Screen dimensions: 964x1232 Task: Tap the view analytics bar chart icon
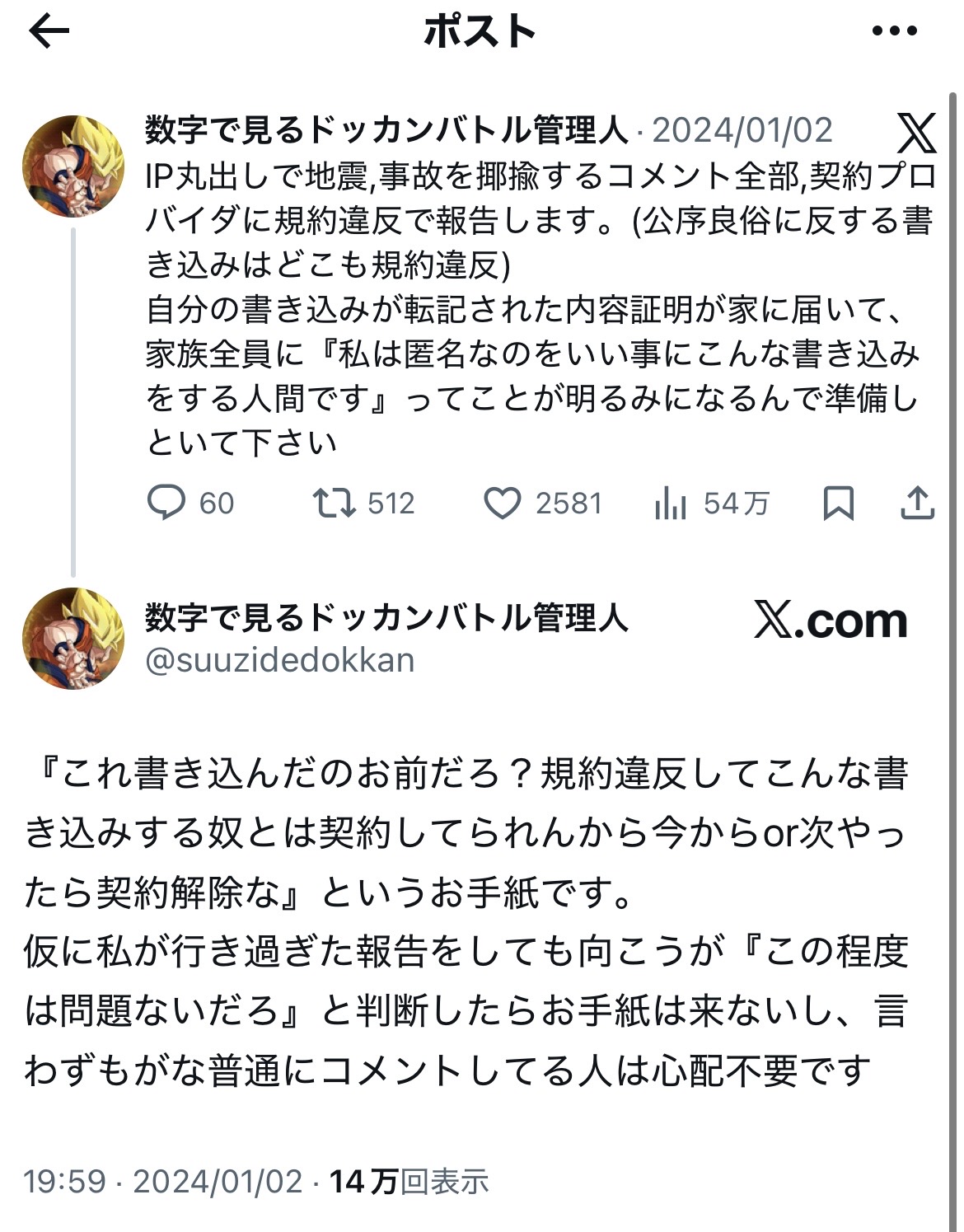pyautogui.click(x=671, y=503)
